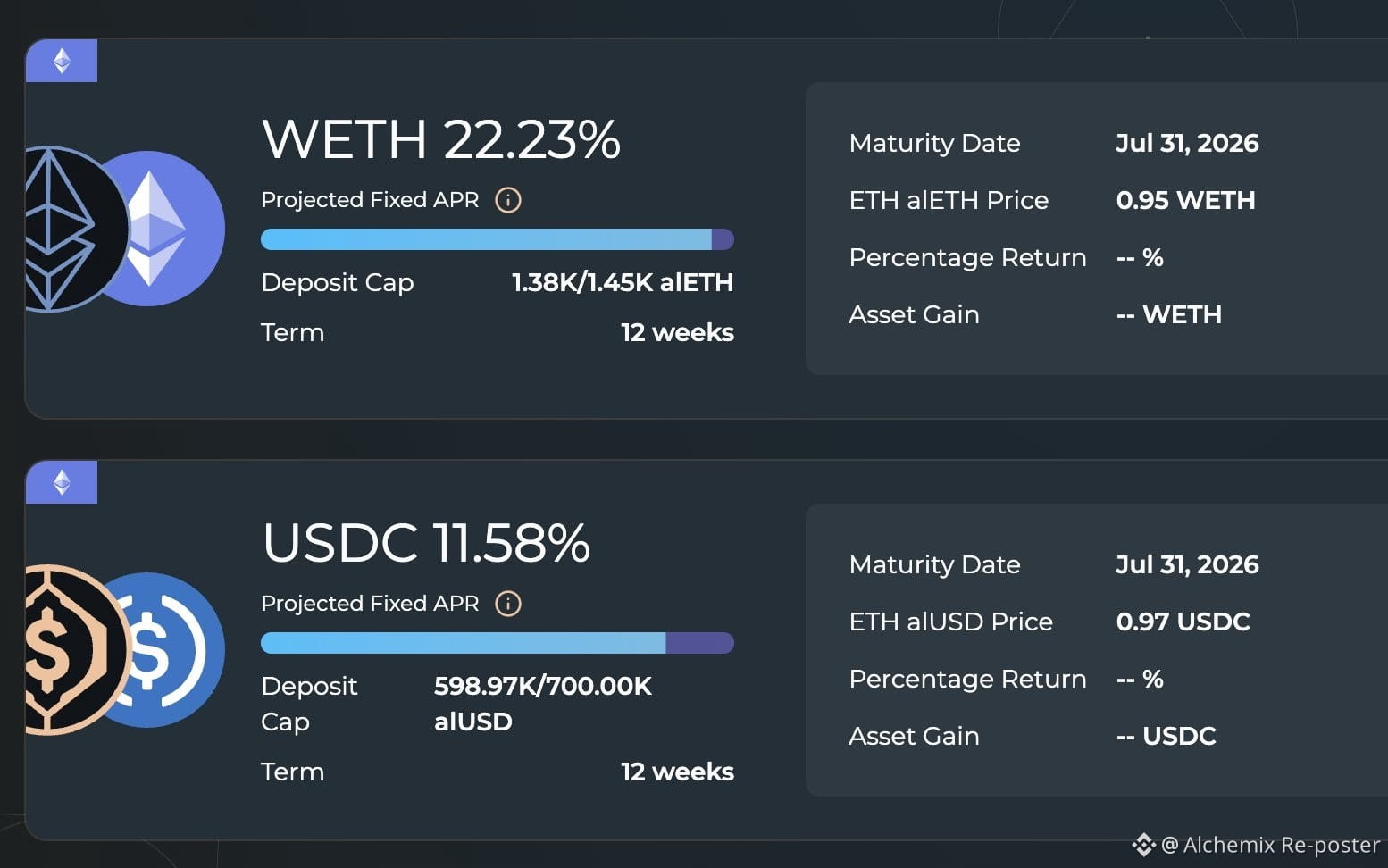This screenshot has width=1388, height=868.
Task: Click the WETH deposit cap progress bar
Action: 498,239
